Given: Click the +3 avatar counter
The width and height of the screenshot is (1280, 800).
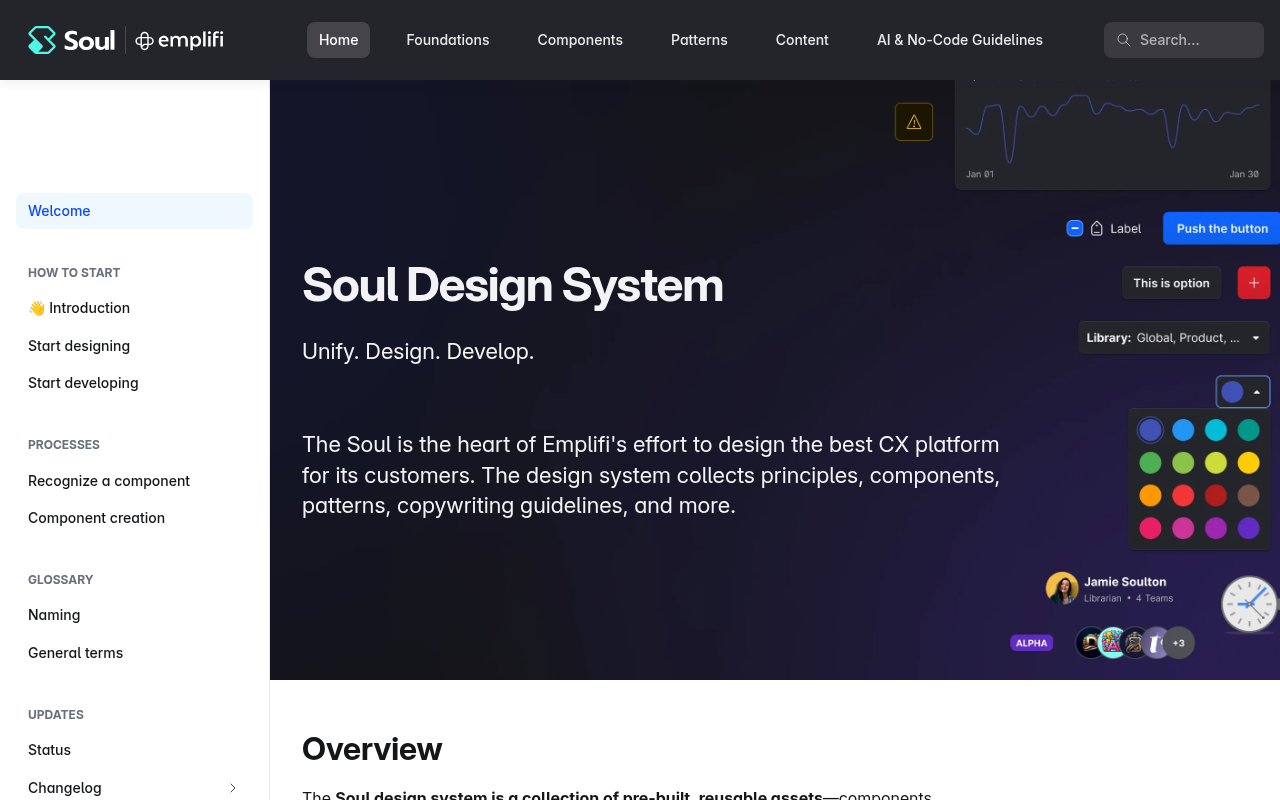Looking at the screenshot, I should coord(1179,643).
